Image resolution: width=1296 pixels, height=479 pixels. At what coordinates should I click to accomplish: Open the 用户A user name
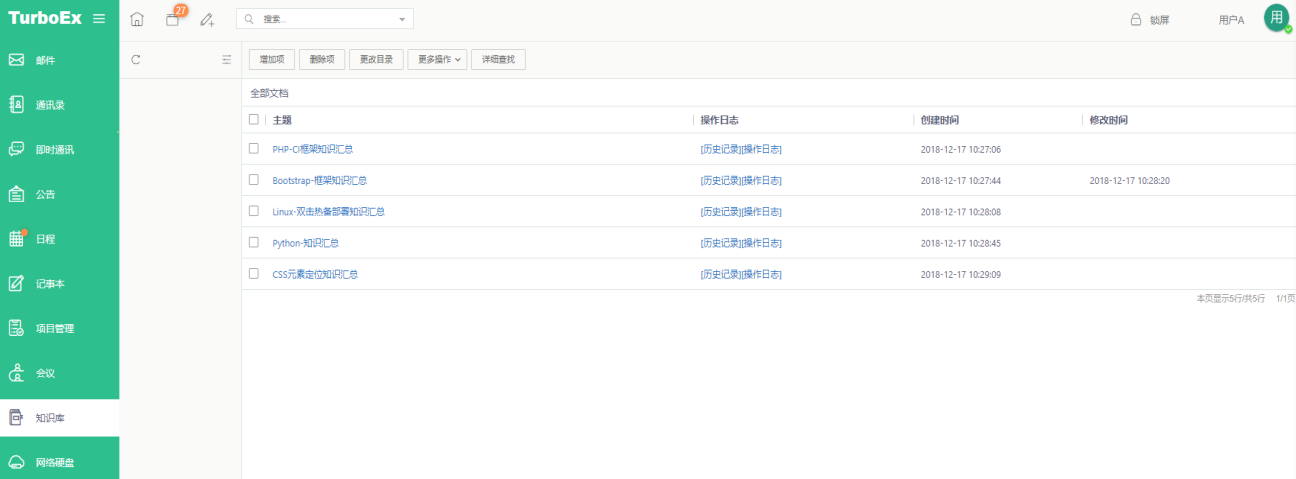coord(1231,20)
